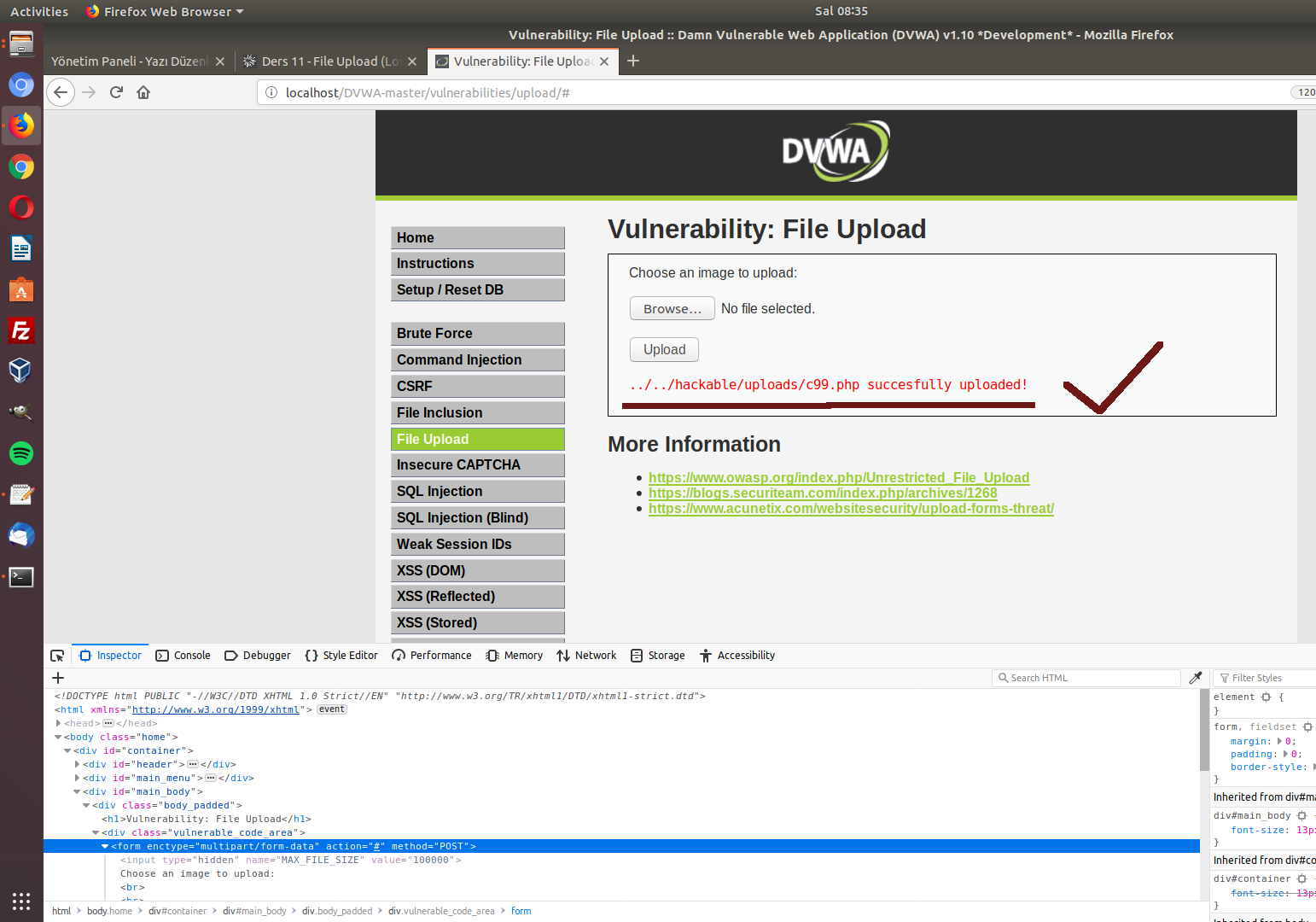Switch to the Debugger devtools tab
The image size is (1316, 922).
click(x=257, y=656)
